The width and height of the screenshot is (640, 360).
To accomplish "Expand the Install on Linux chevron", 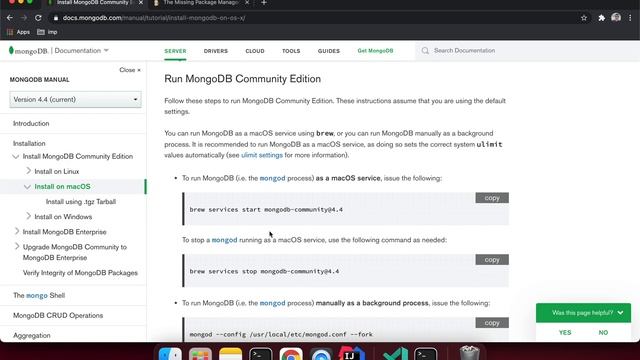I will (x=28, y=171).
